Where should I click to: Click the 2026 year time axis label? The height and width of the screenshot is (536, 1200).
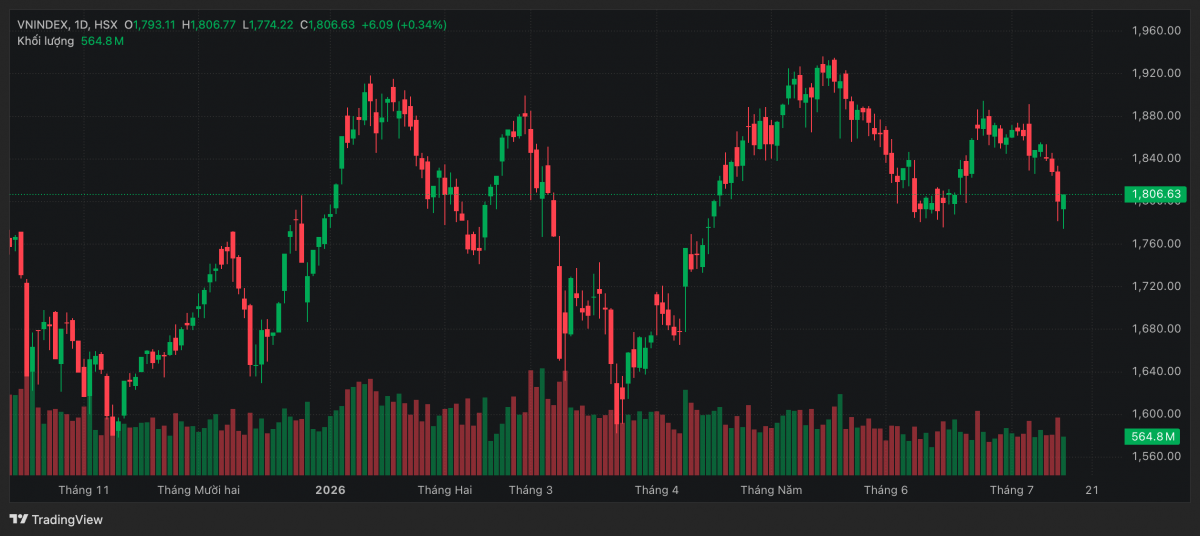tap(330, 490)
